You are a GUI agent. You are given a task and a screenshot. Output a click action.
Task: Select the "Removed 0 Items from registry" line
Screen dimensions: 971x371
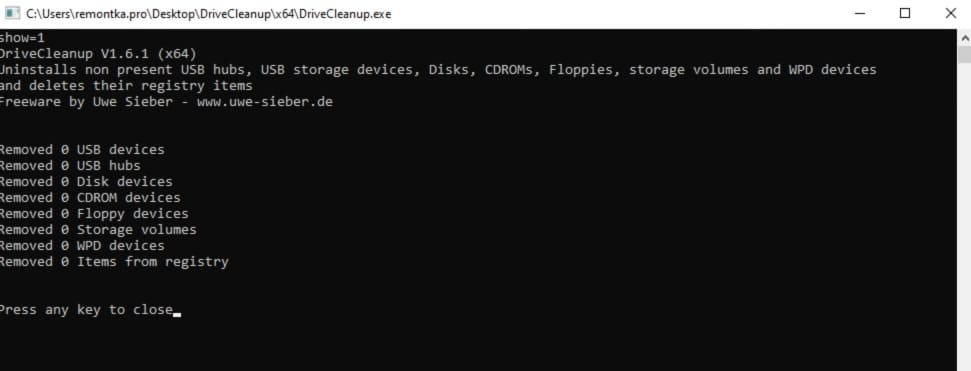pyautogui.click(x=115, y=262)
